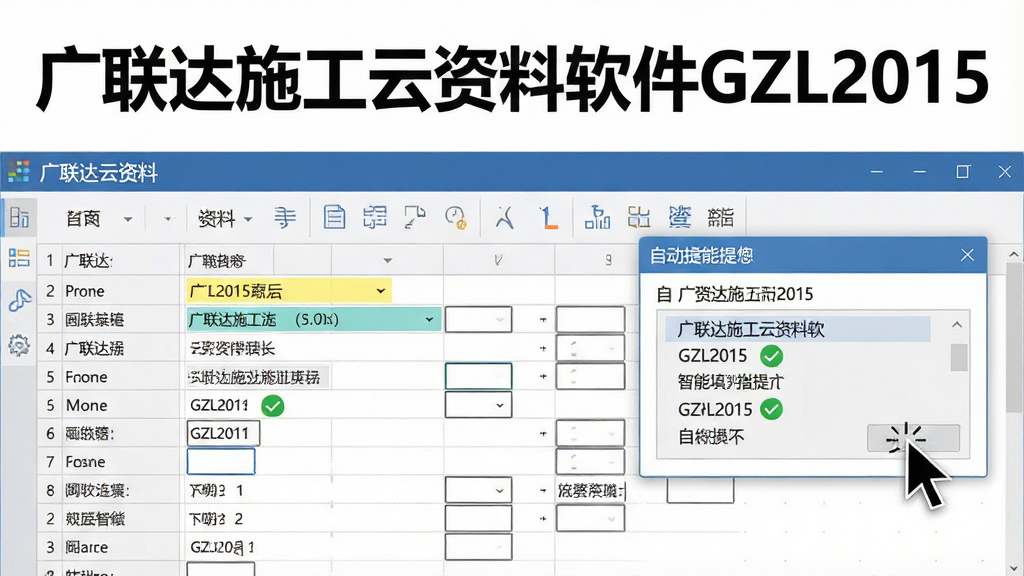Click the top sidebar panel icon
Screen dimensions: 1024x576
19,217
